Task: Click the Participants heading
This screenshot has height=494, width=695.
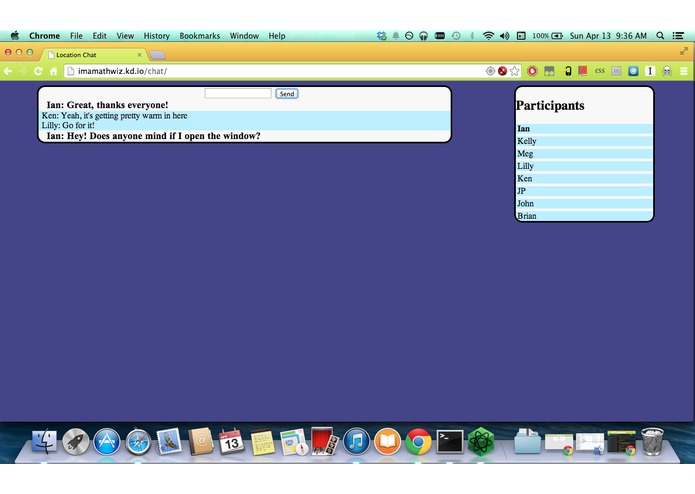Action: click(550, 105)
